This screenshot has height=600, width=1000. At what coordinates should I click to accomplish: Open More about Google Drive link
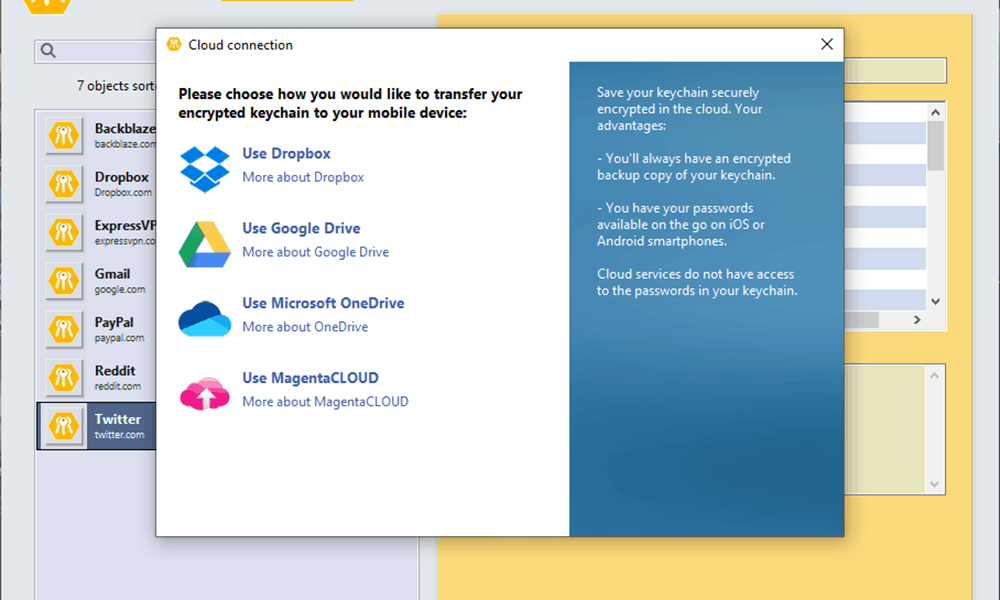click(x=316, y=252)
